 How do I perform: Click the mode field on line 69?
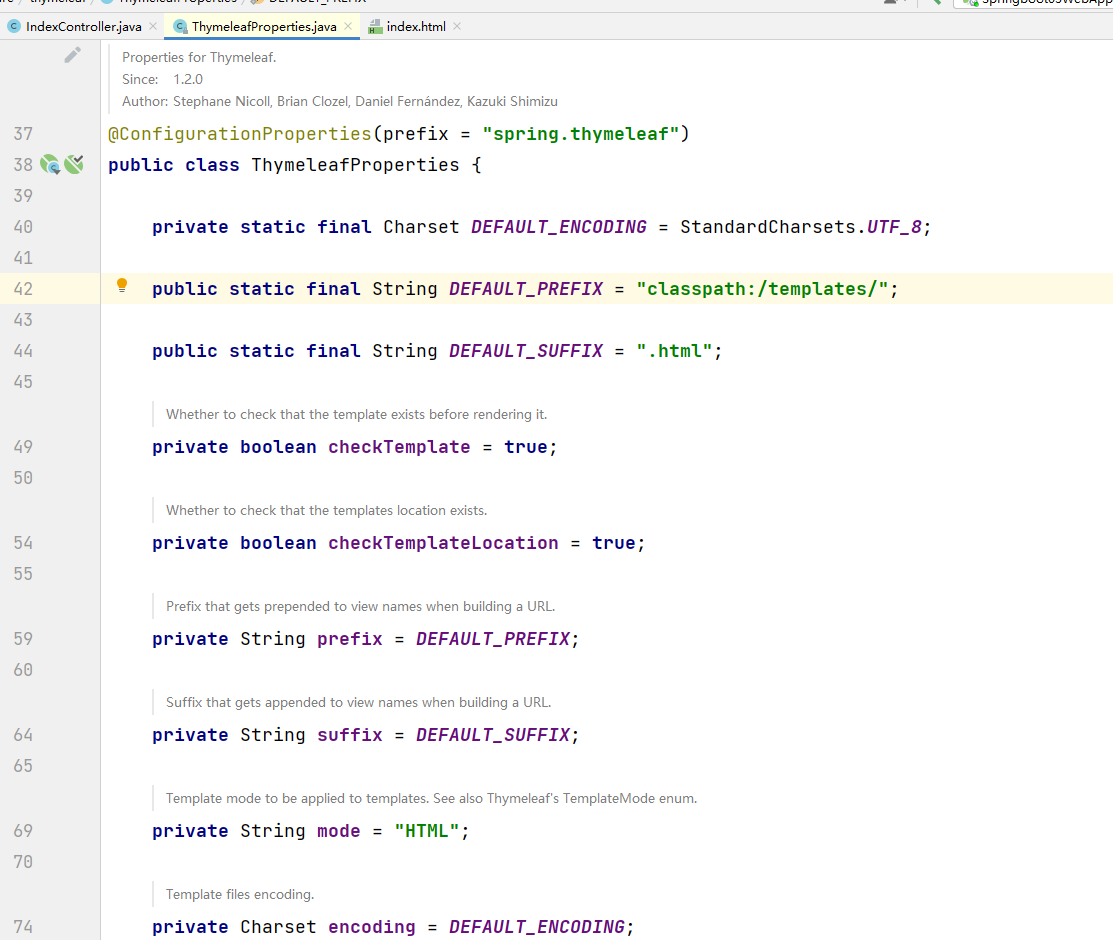click(x=339, y=831)
